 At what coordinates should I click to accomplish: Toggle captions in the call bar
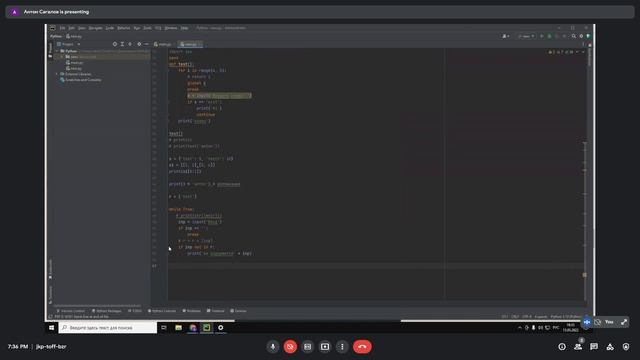[308, 347]
